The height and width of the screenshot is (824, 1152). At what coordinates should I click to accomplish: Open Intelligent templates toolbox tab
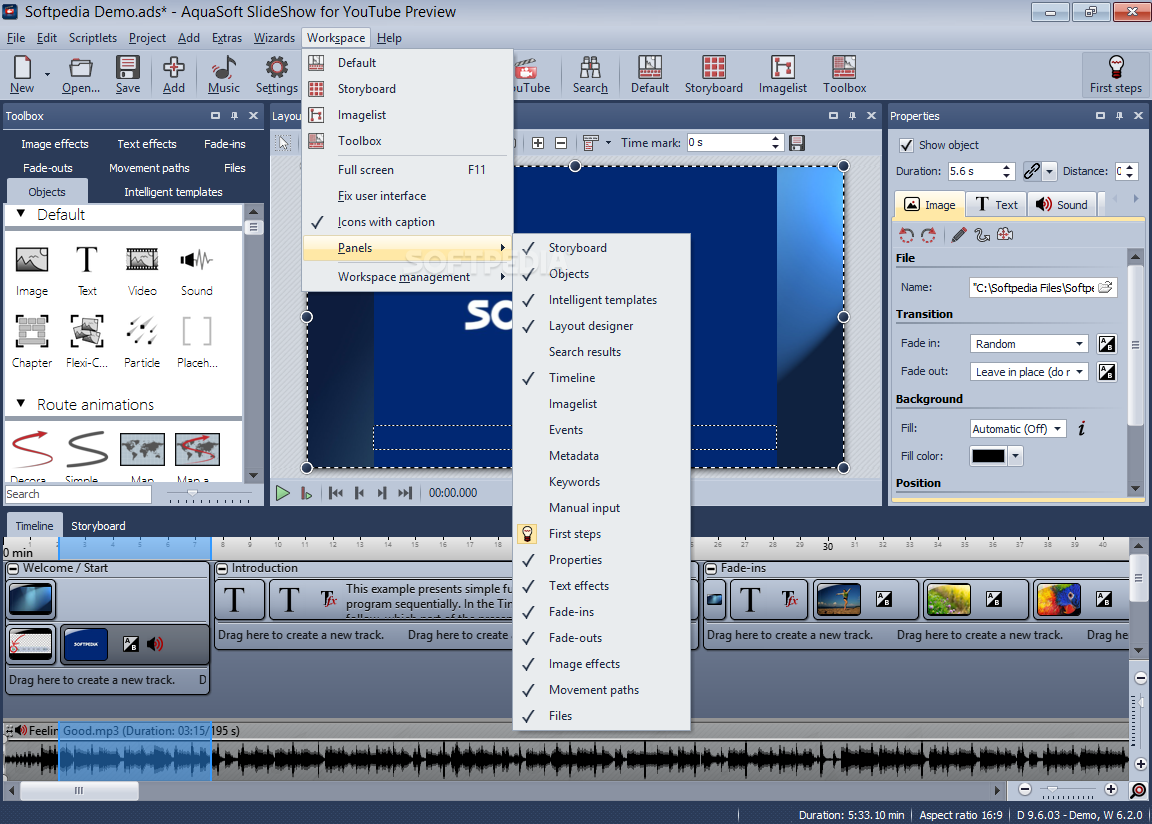[173, 192]
